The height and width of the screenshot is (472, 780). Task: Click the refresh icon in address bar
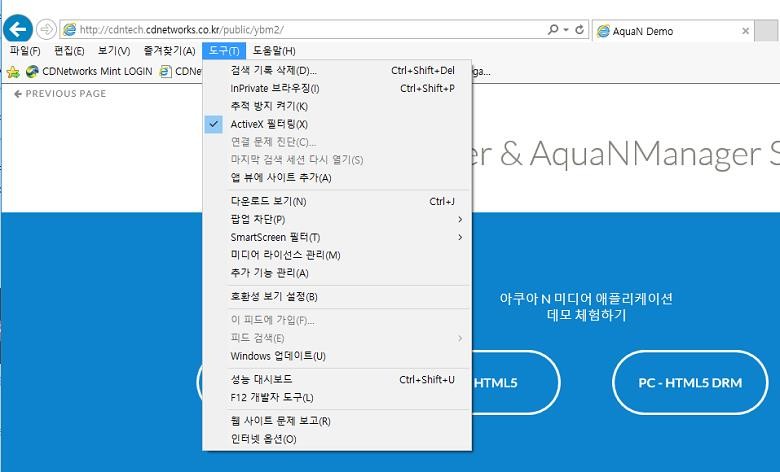[x=580, y=30]
